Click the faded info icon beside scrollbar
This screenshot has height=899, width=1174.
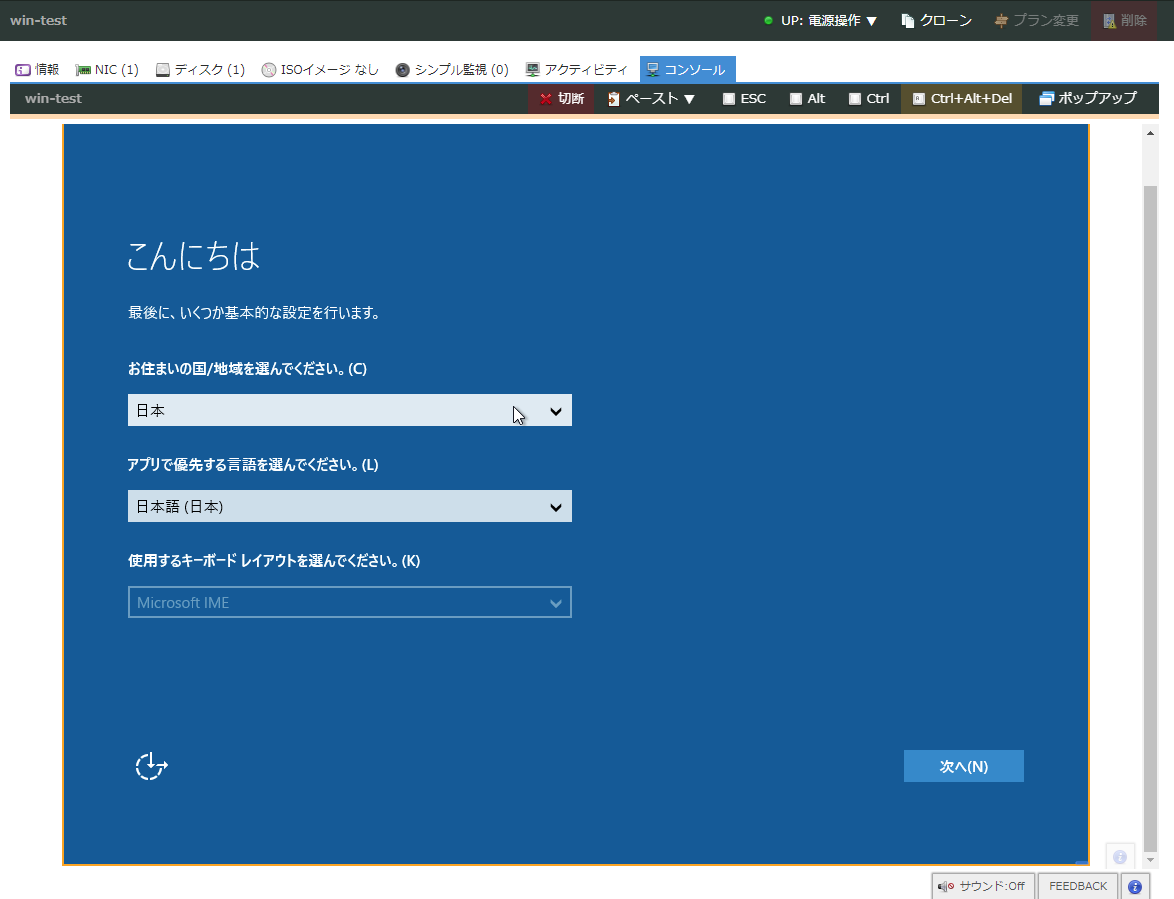(x=1120, y=857)
